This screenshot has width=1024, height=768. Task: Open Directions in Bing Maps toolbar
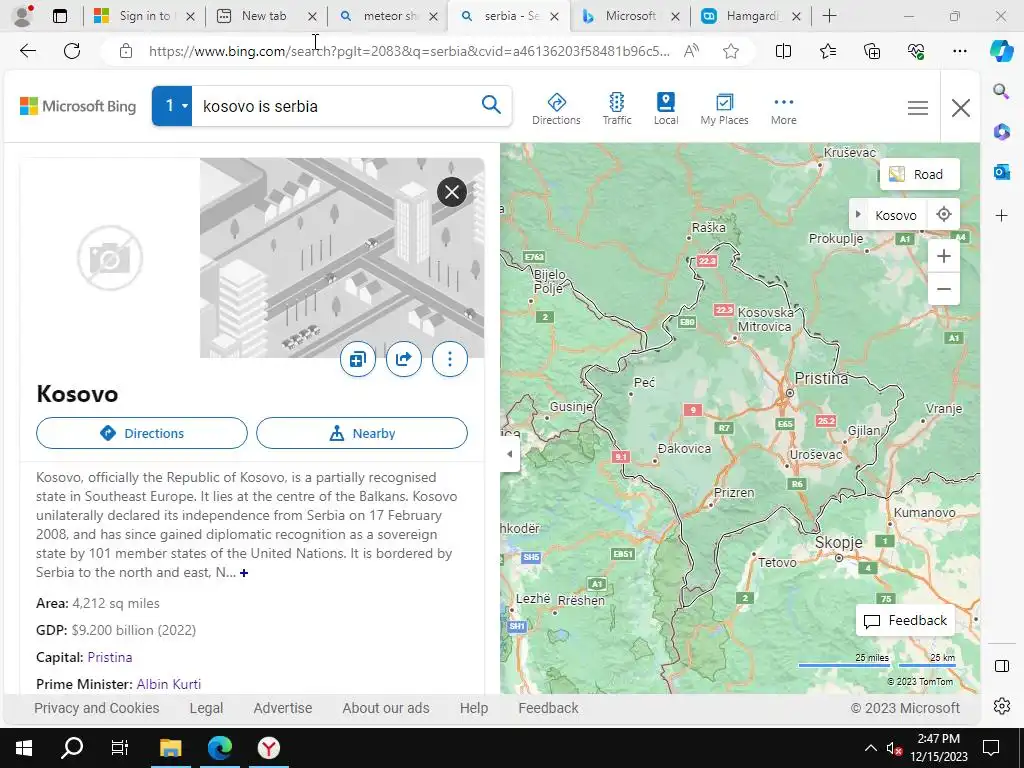click(x=556, y=108)
